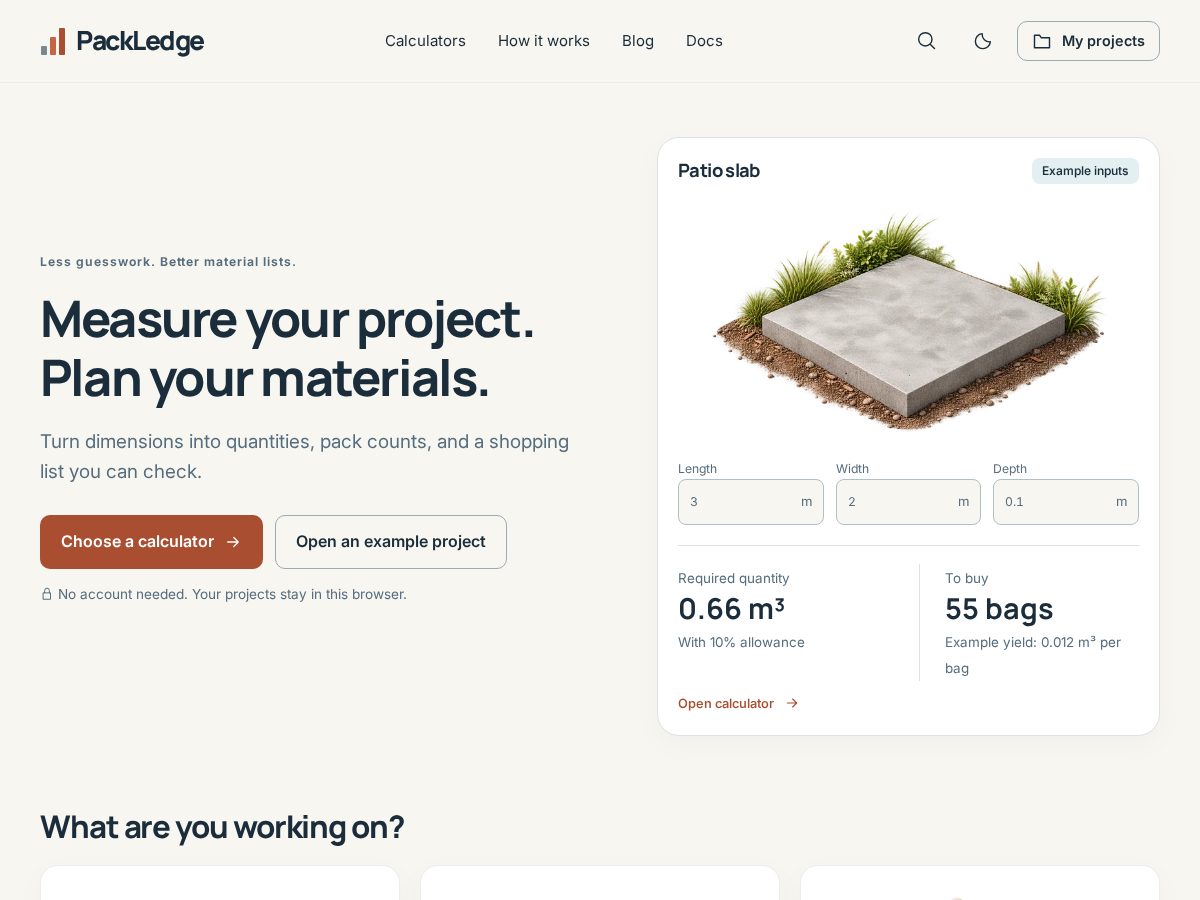Click the PackLedge bar-chart logo icon
1200x900 pixels.
click(53, 41)
